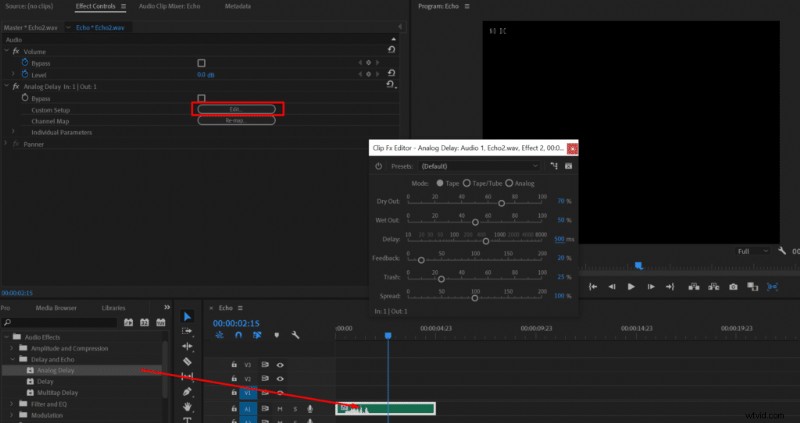800x423 pixels.
Task: Select Analog mode radio button
Action: (509, 183)
